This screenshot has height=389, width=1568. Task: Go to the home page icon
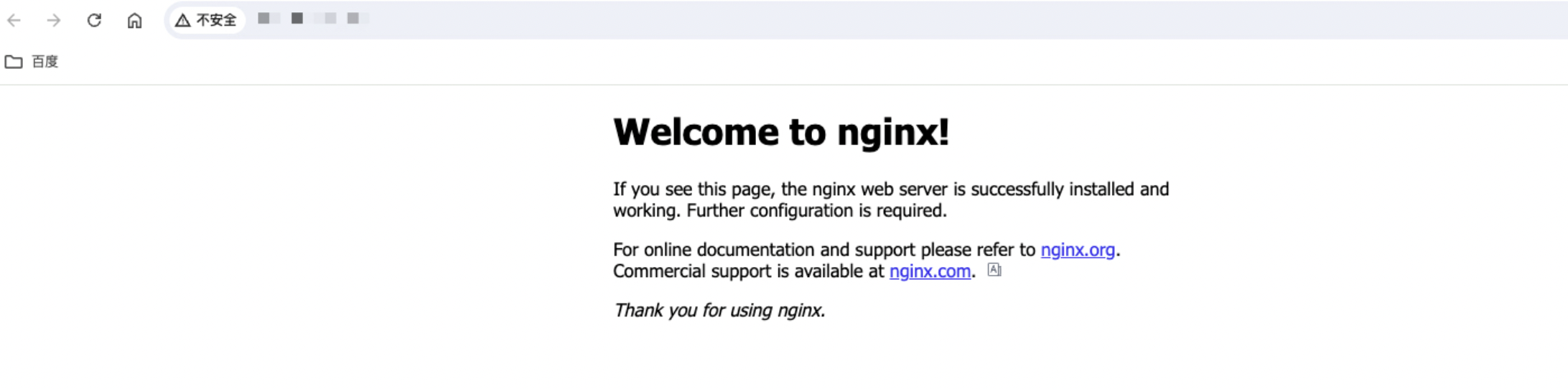point(134,20)
